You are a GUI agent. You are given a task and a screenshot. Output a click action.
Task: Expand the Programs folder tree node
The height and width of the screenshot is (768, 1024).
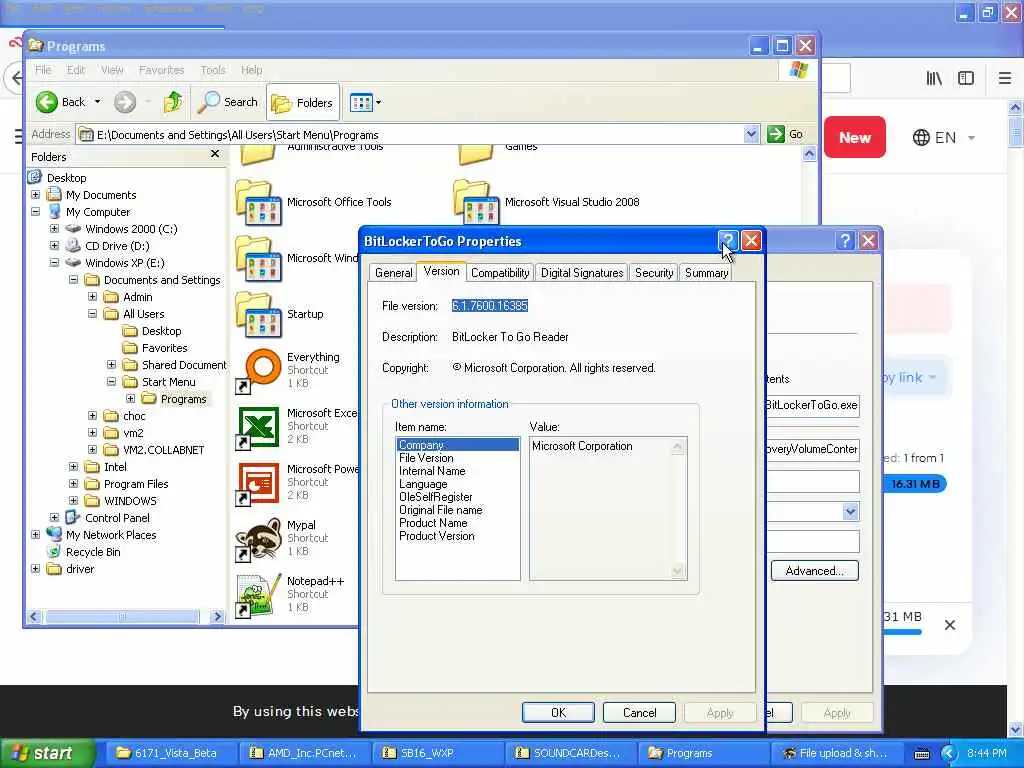(x=130, y=398)
